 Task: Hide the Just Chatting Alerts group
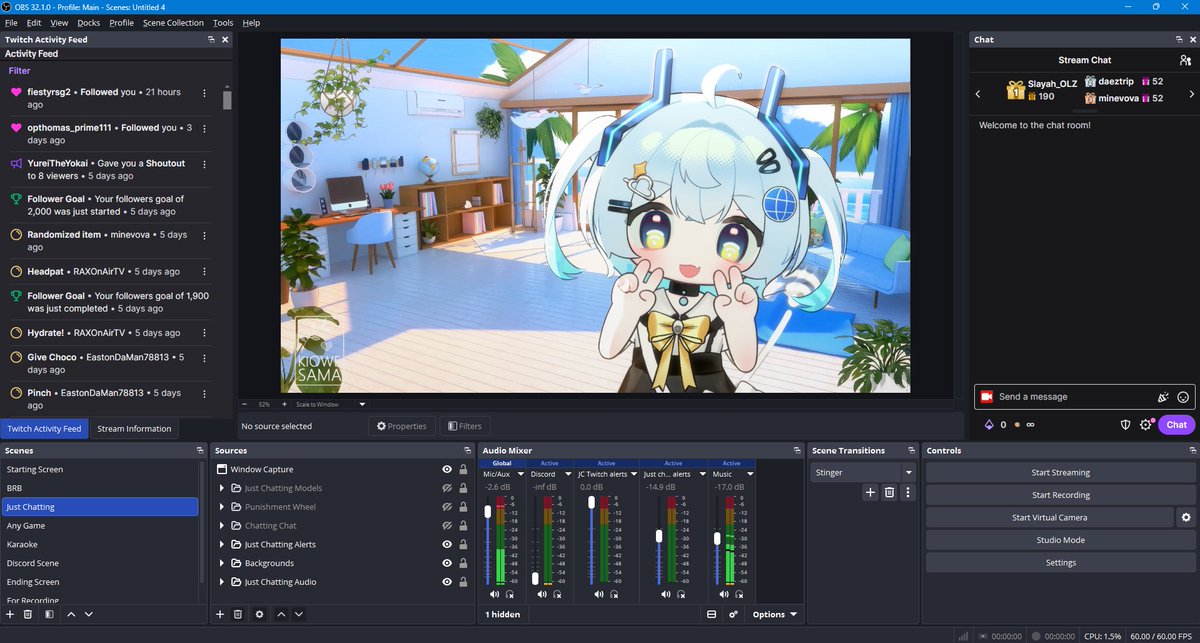pos(447,544)
